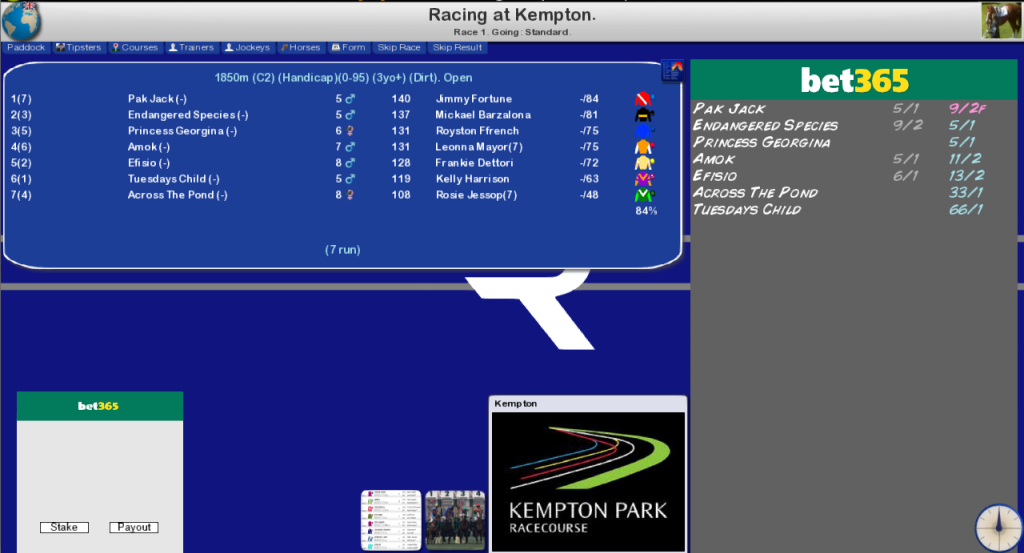Open the horse portrait icon at top-right
Image resolution: width=1024 pixels, height=553 pixels.
(1002, 20)
